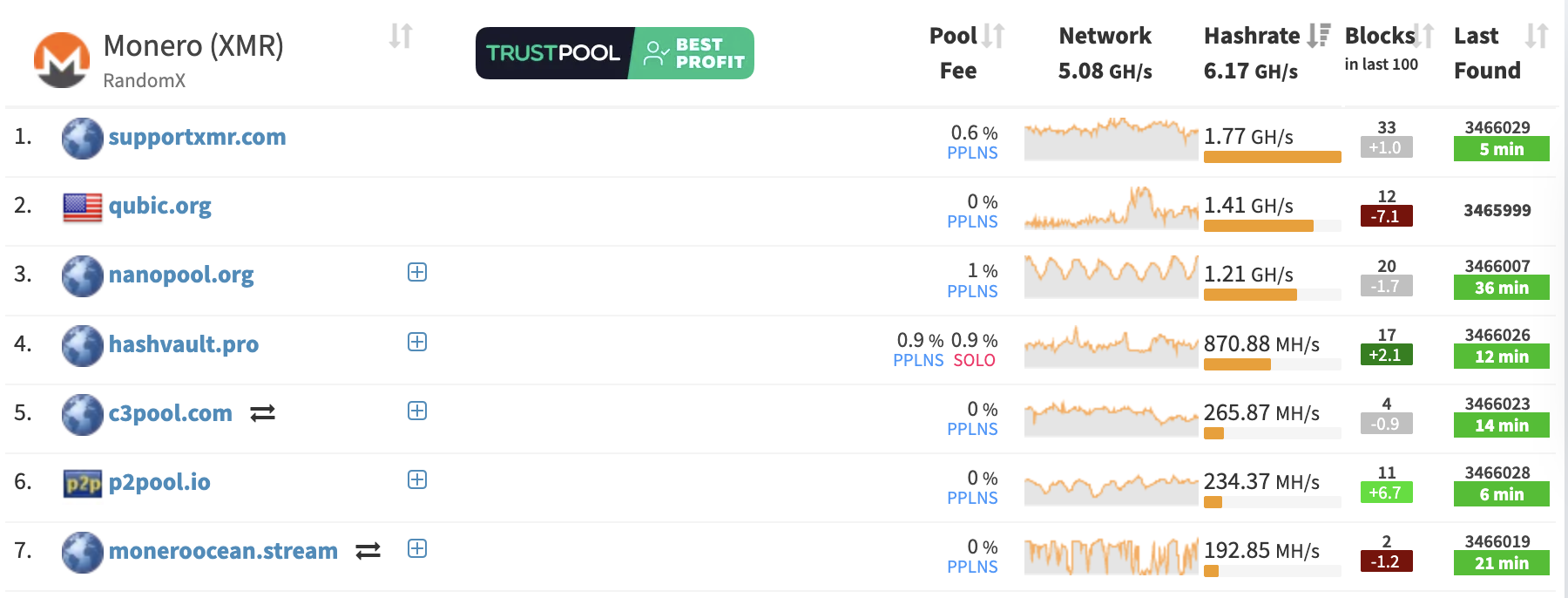1568x598 pixels.
Task: Click the swap arrows beside moneroocean.stream
Action: click(x=368, y=550)
